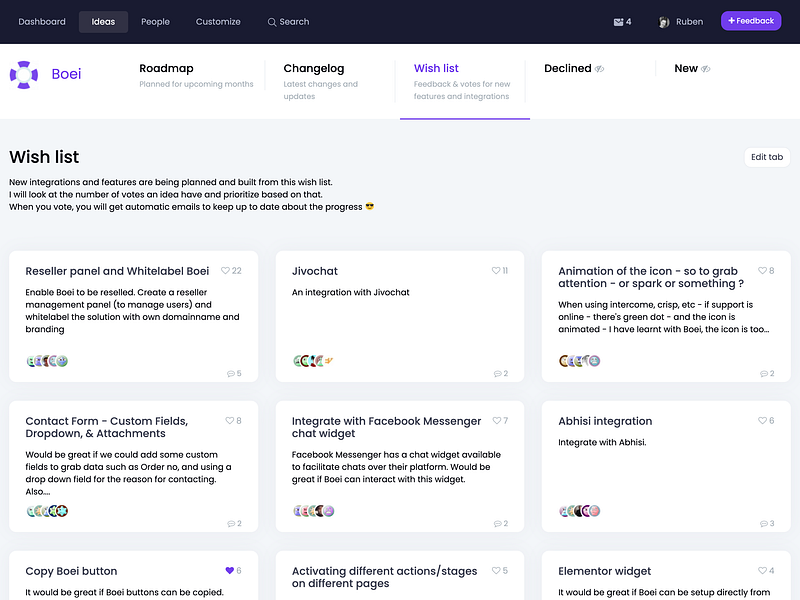
Task: Open the Elementor widget idea title
Action: (605, 571)
